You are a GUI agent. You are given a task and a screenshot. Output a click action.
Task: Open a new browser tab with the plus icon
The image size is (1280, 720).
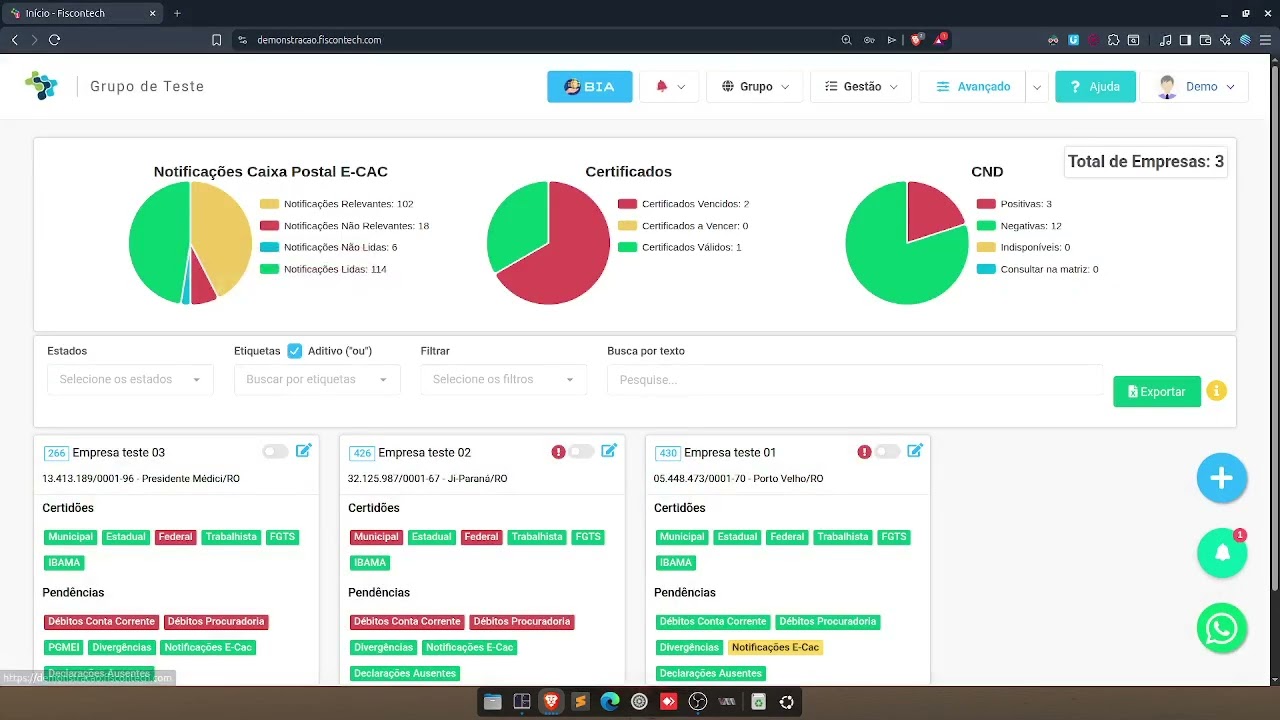[x=177, y=13]
